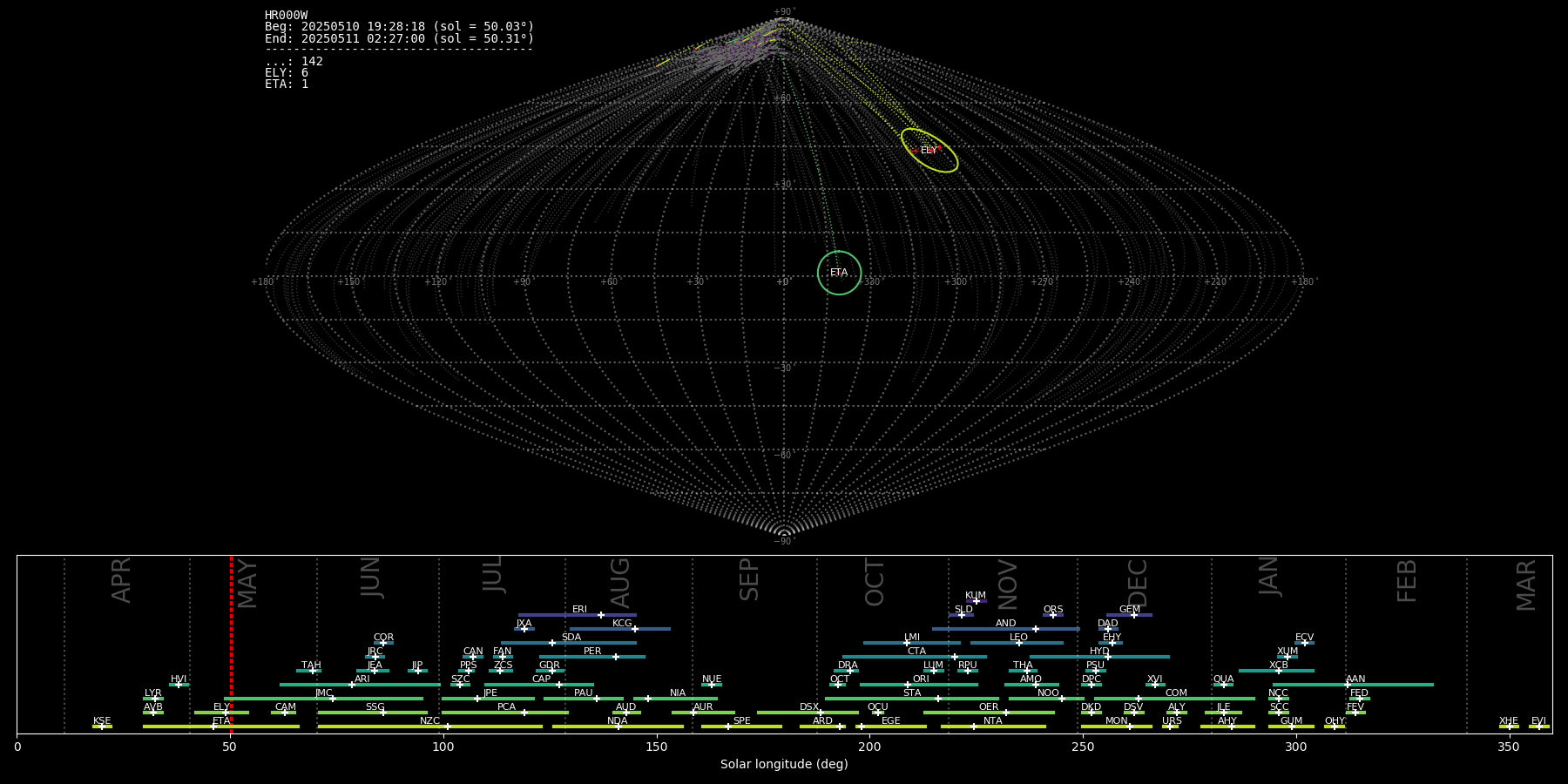Viewport: 1568px width, 784px height.
Task: Select the End: 20250511 02:27:00 timestamp line
Action: click(399, 38)
